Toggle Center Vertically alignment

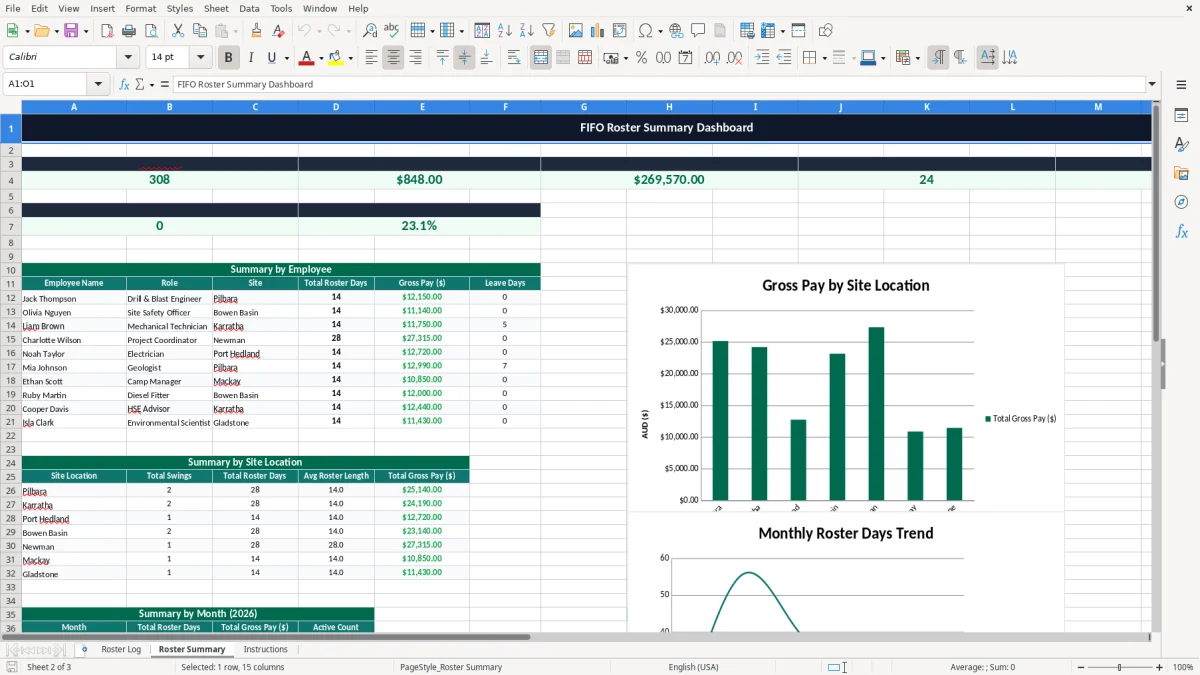point(464,58)
